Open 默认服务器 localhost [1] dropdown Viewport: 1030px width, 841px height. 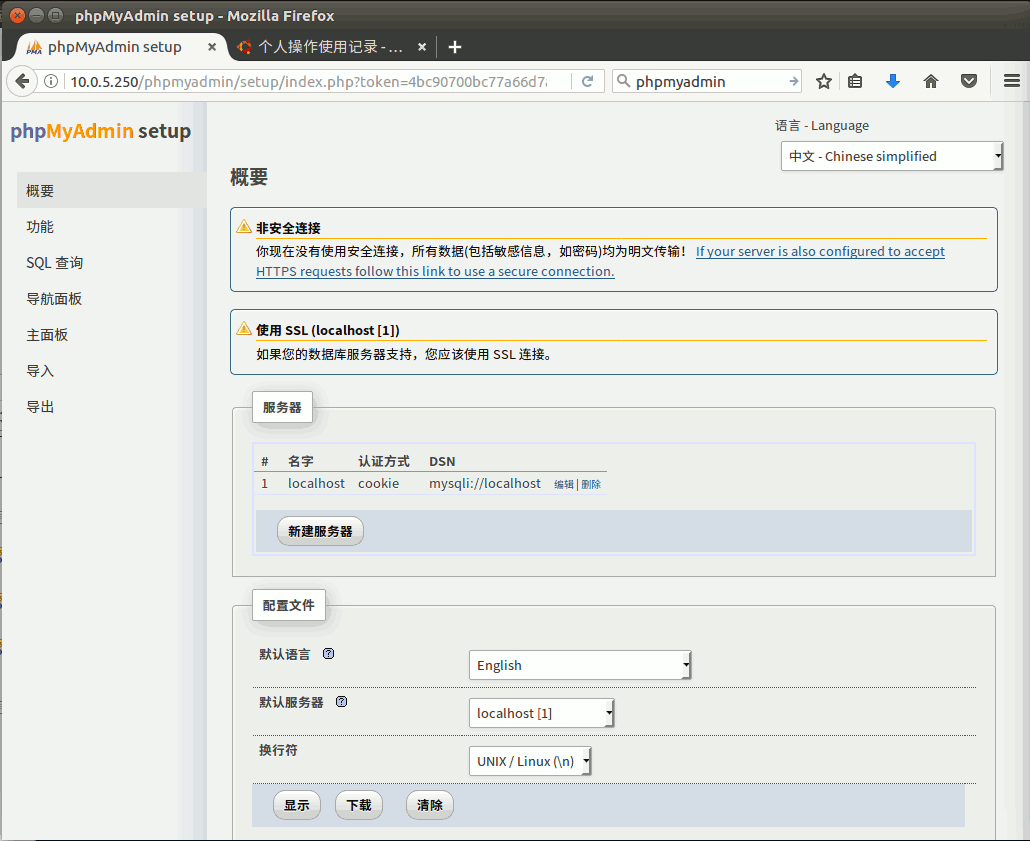coord(541,714)
